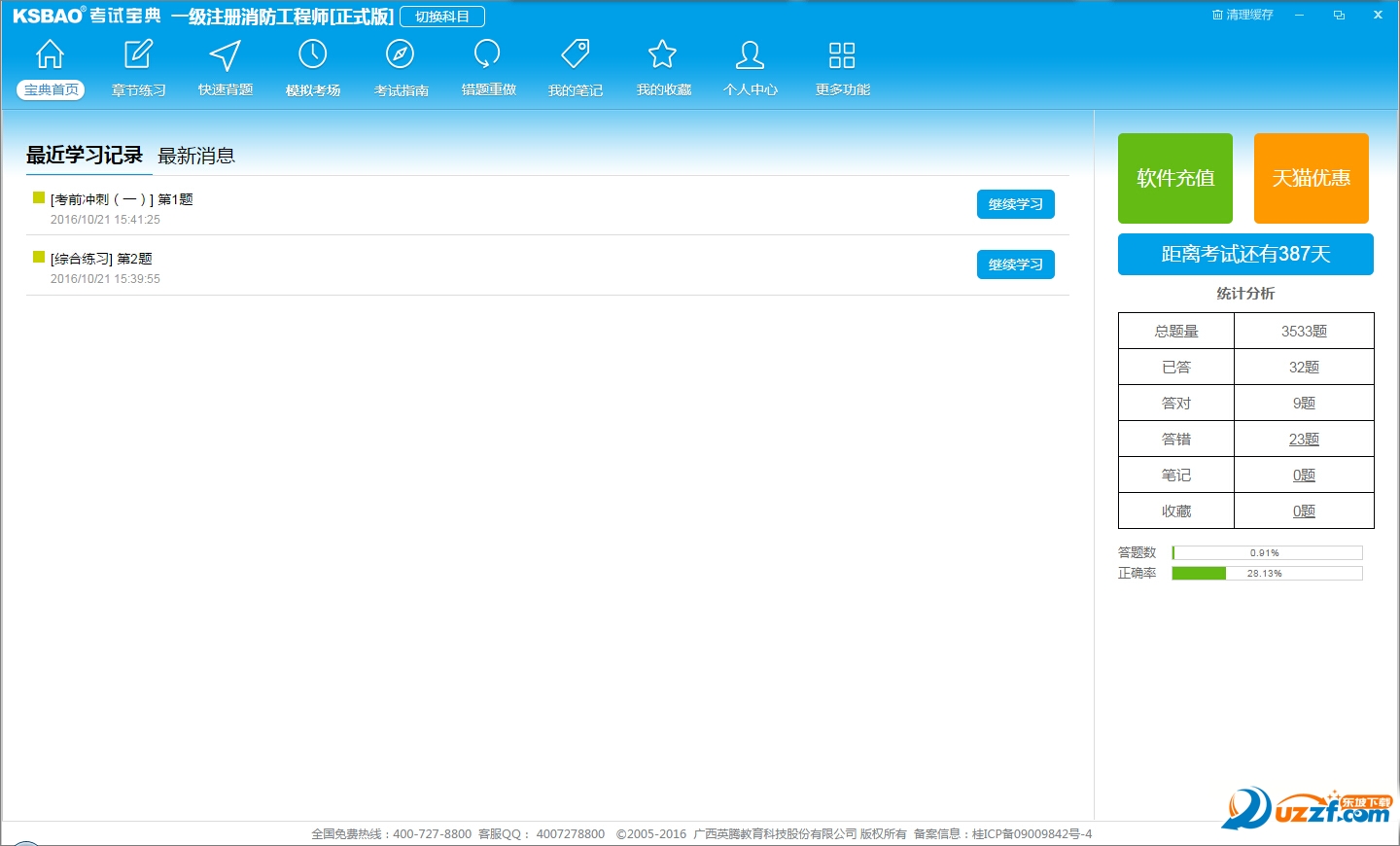Minimize the KSBAO window
The image size is (1400, 846).
coord(1299,15)
